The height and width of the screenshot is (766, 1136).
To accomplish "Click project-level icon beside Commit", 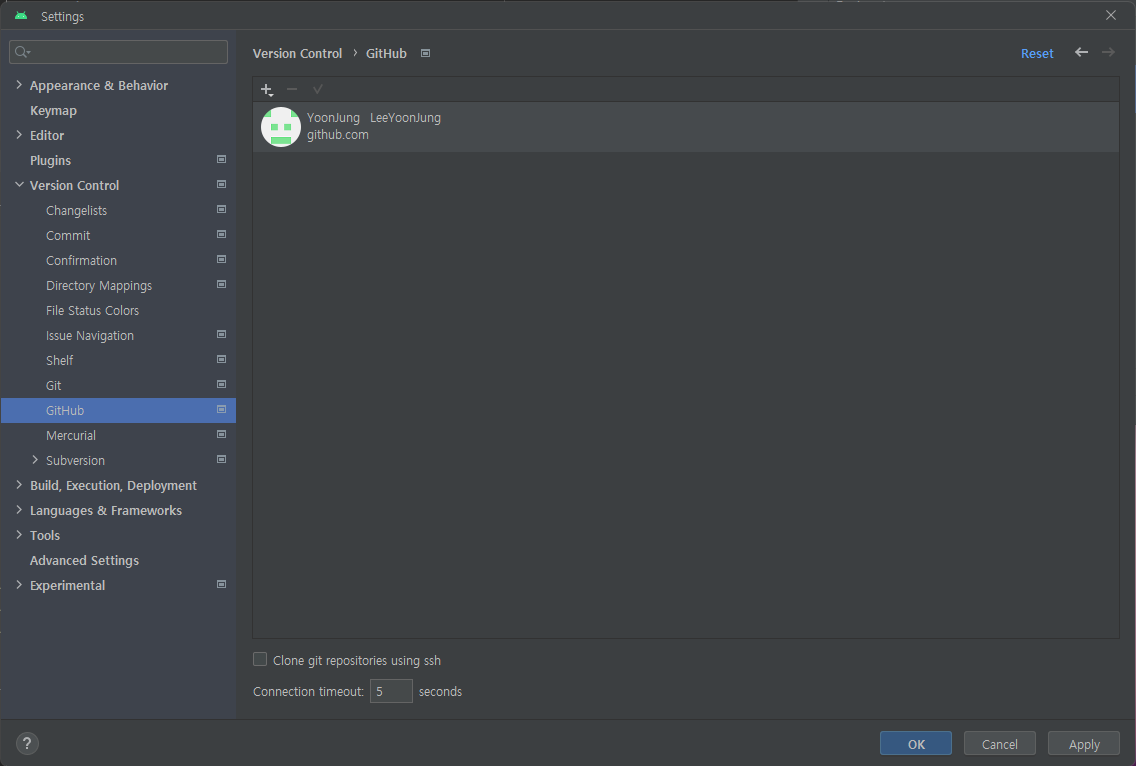I will (222, 235).
